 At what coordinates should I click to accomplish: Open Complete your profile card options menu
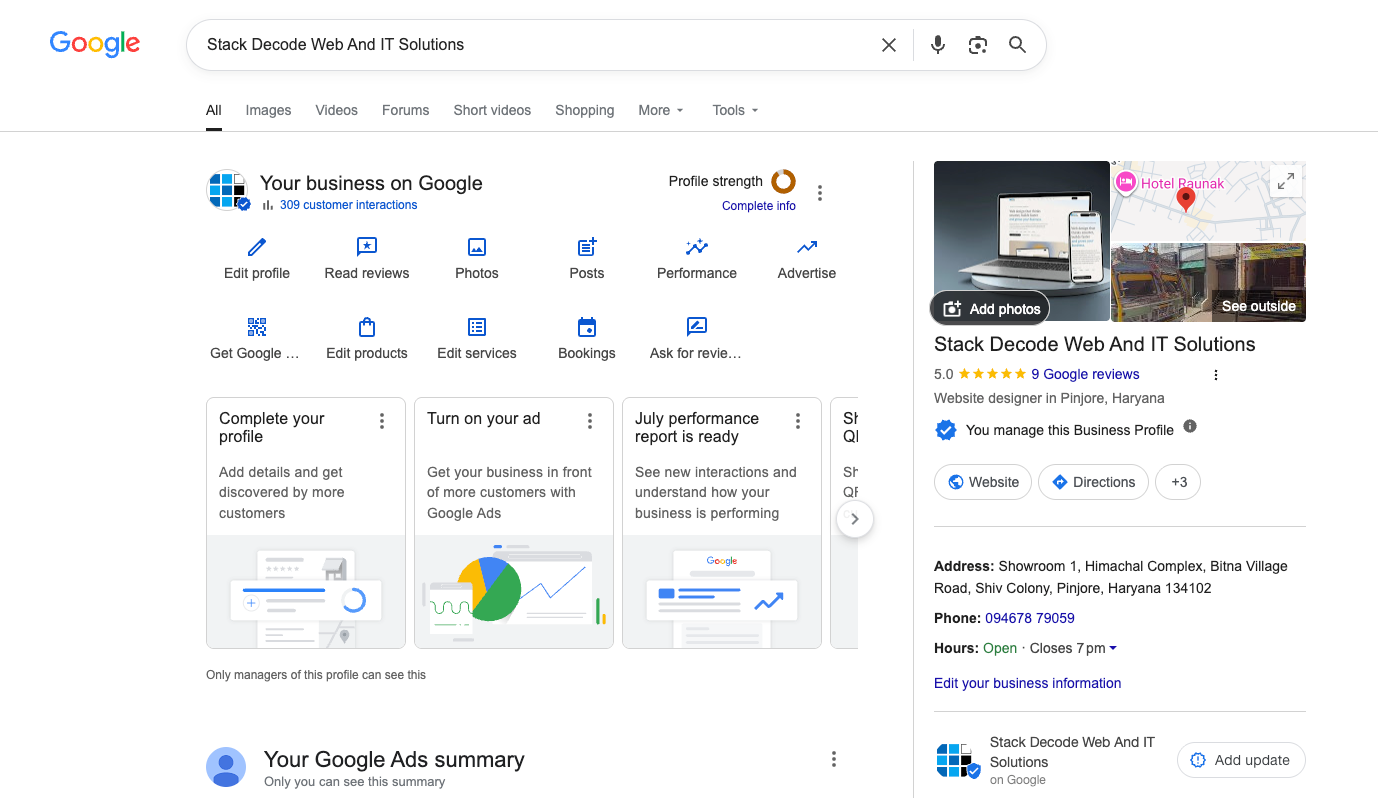coord(382,421)
